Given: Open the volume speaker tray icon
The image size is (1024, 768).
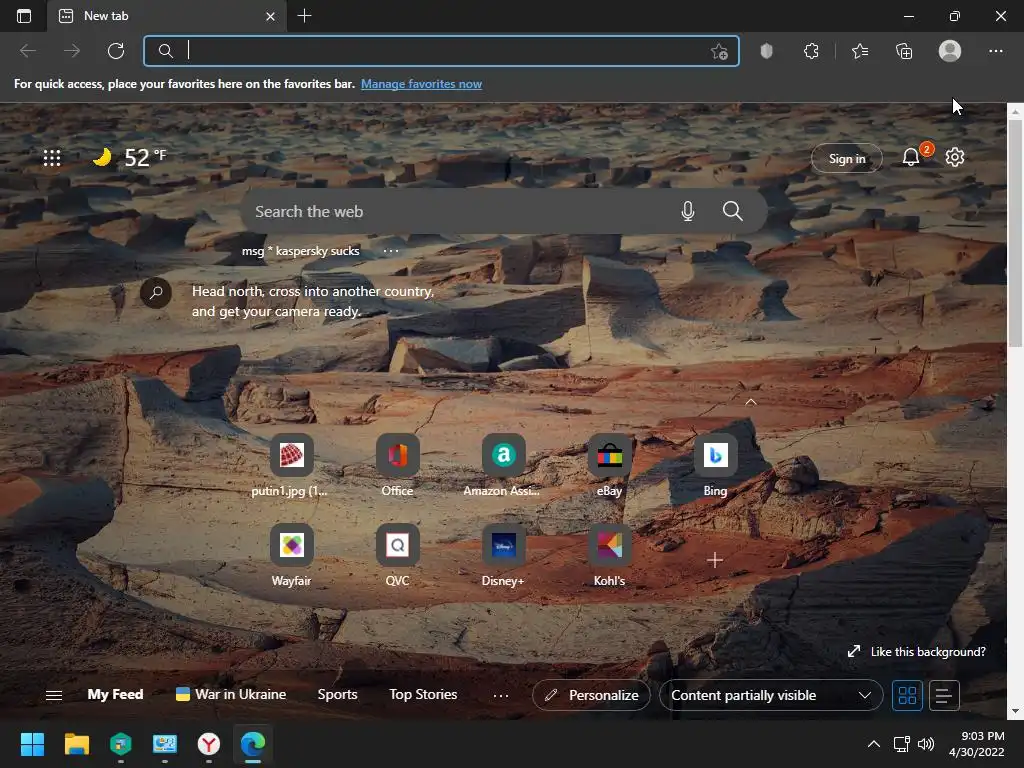Looking at the screenshot, I should 926,744.
